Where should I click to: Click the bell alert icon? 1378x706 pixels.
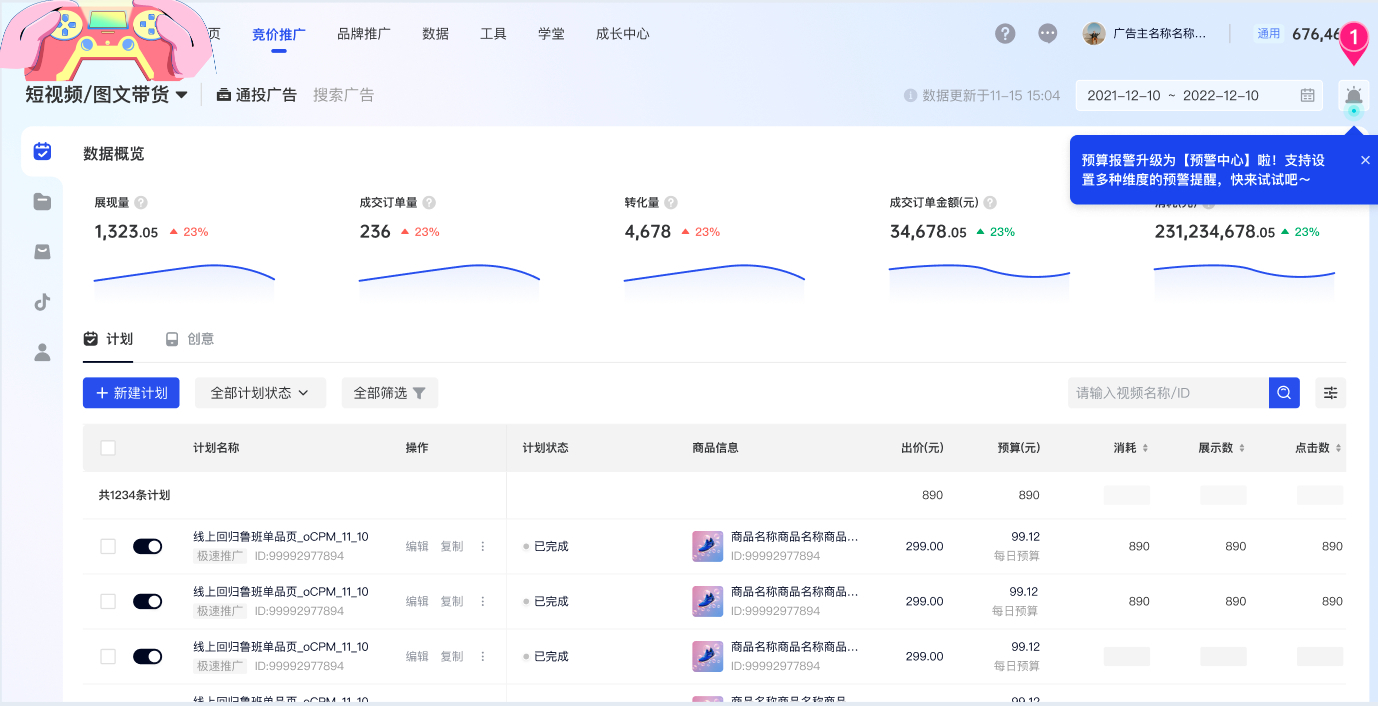1353,96
